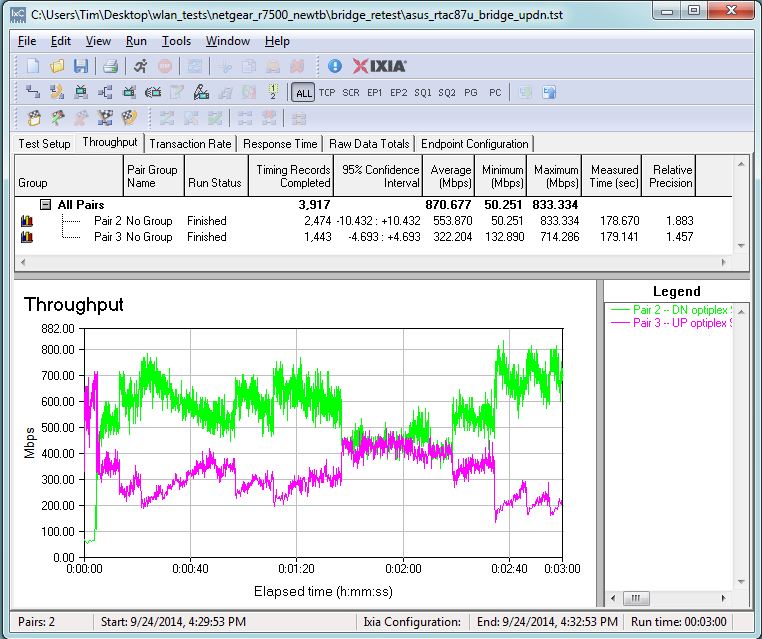Click the blue info icon beside IXIA
762x639 pixels.
coord(334,66)
